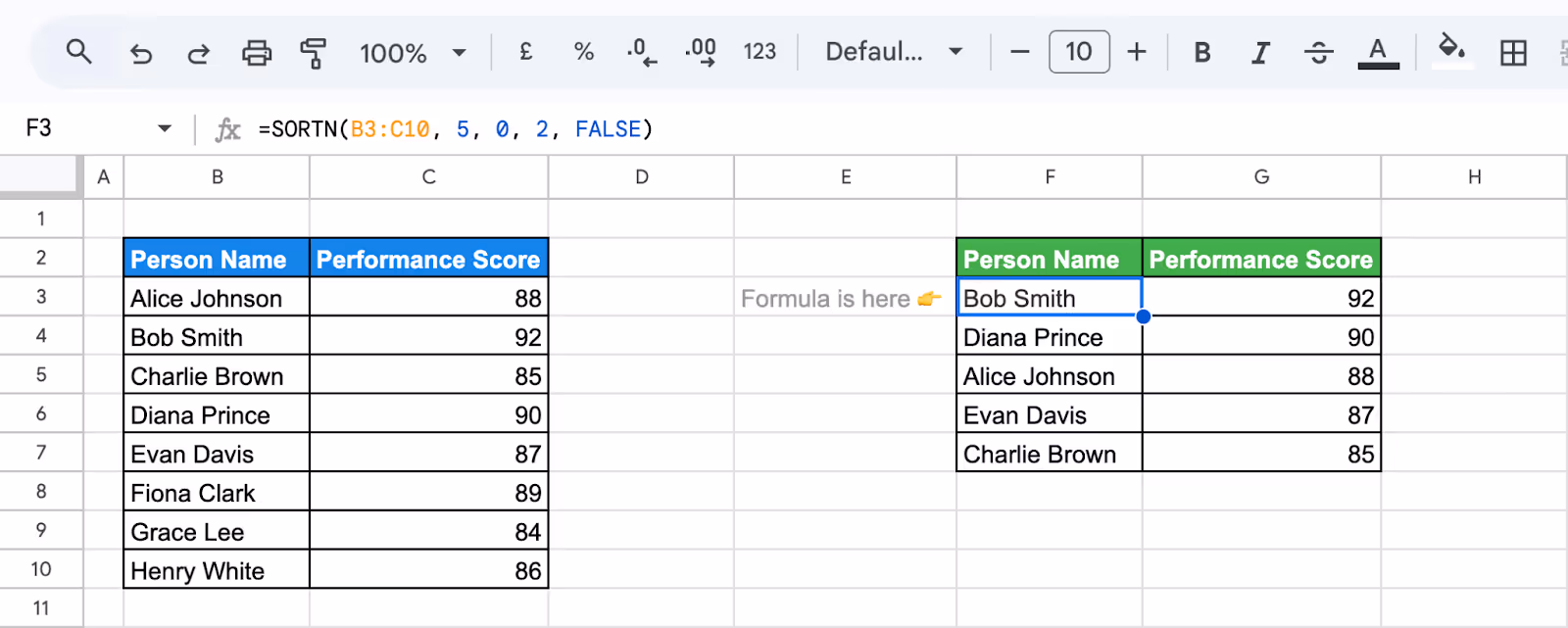
Task: Select score 89 in column C
Action: click(429, 493)
